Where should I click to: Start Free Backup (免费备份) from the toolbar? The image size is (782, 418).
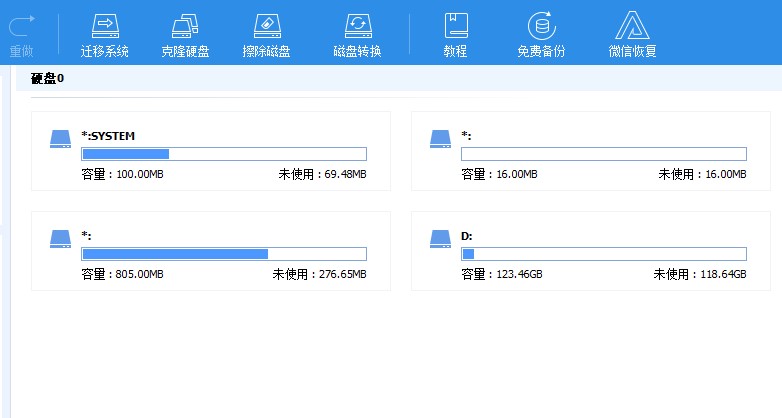(x=542, y=25)
